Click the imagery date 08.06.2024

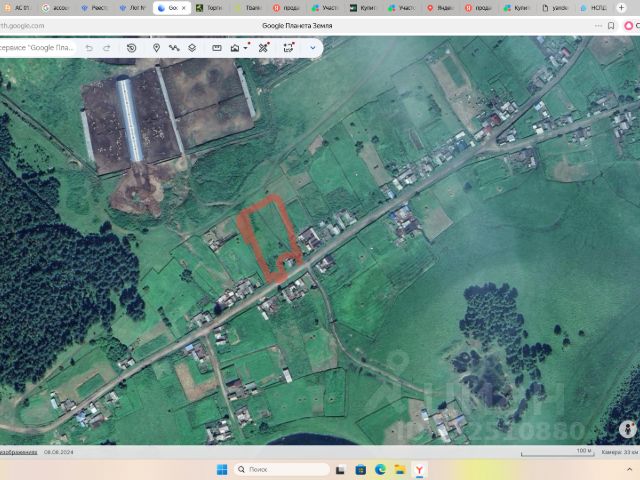pyautogui.click(x=58, y=452)
